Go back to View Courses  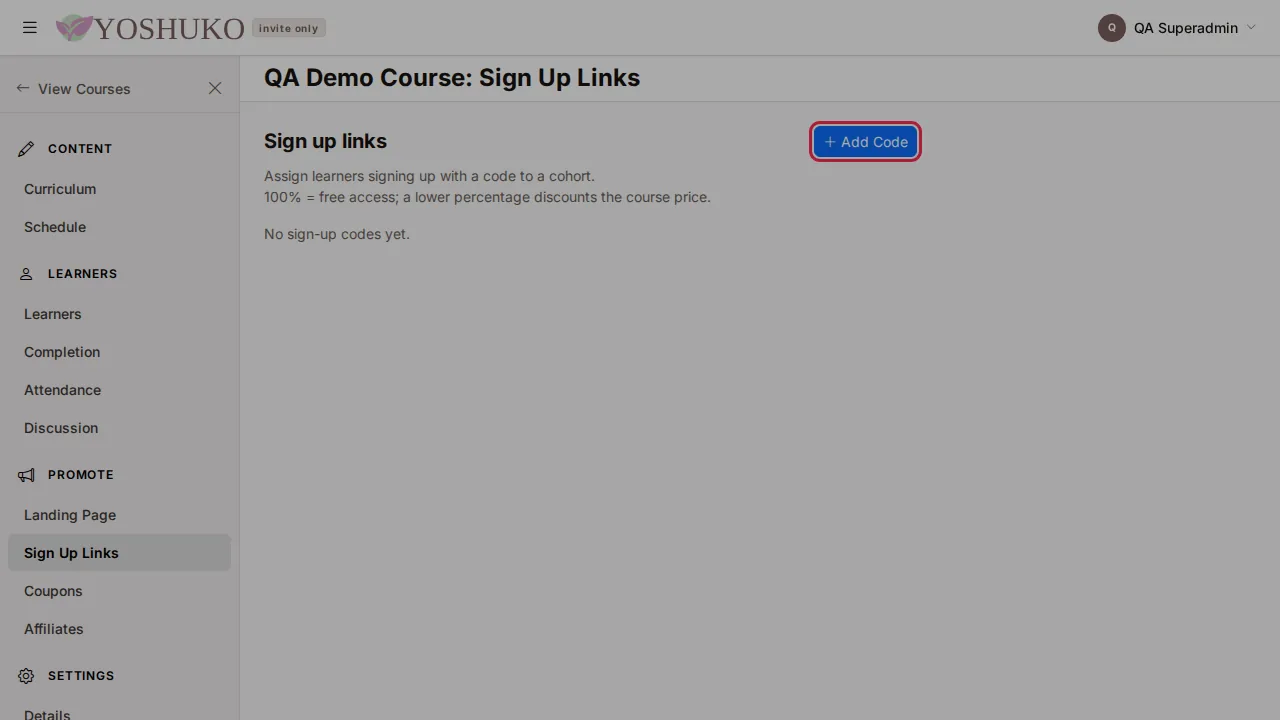(x=84, y=89)
